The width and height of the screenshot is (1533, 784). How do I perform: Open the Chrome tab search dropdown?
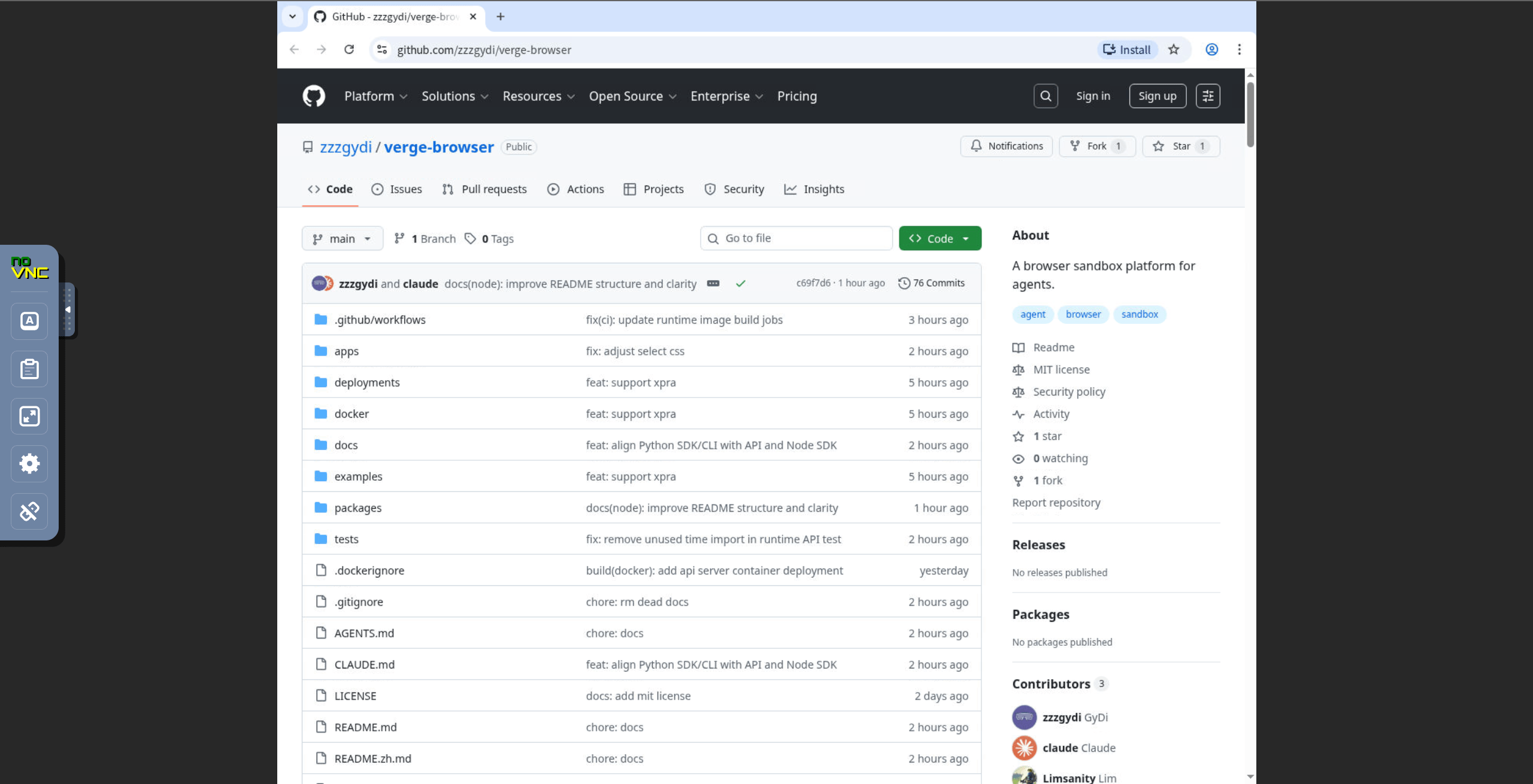point(292,17)
